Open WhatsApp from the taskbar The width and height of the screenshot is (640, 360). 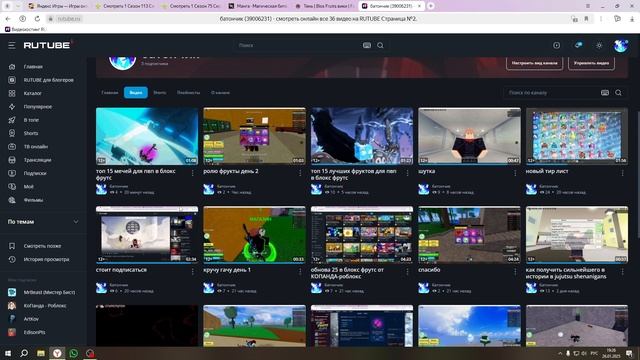coord(73,353)
